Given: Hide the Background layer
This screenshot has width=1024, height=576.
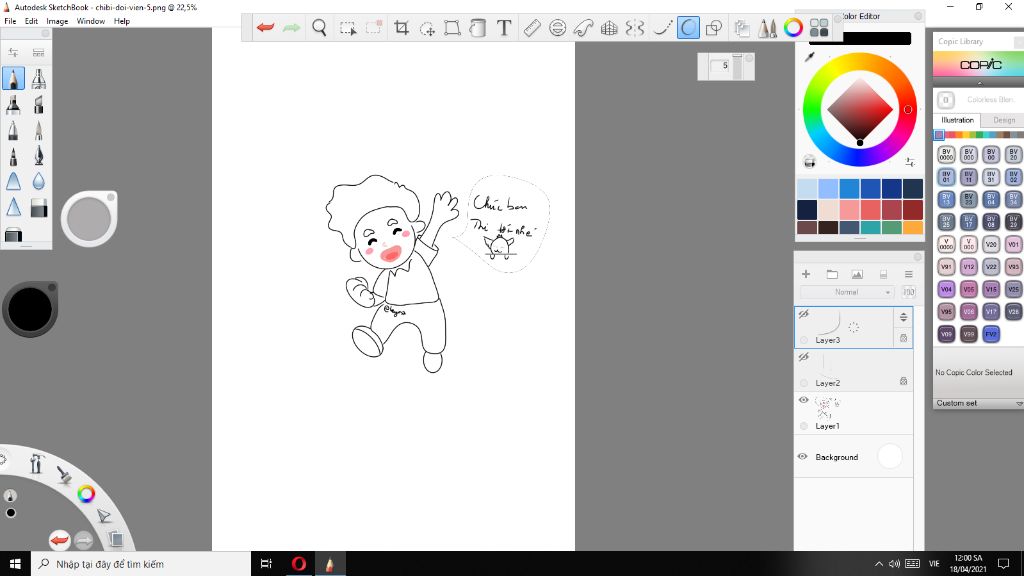Looking at the screenshot, I should coord(803,456).
